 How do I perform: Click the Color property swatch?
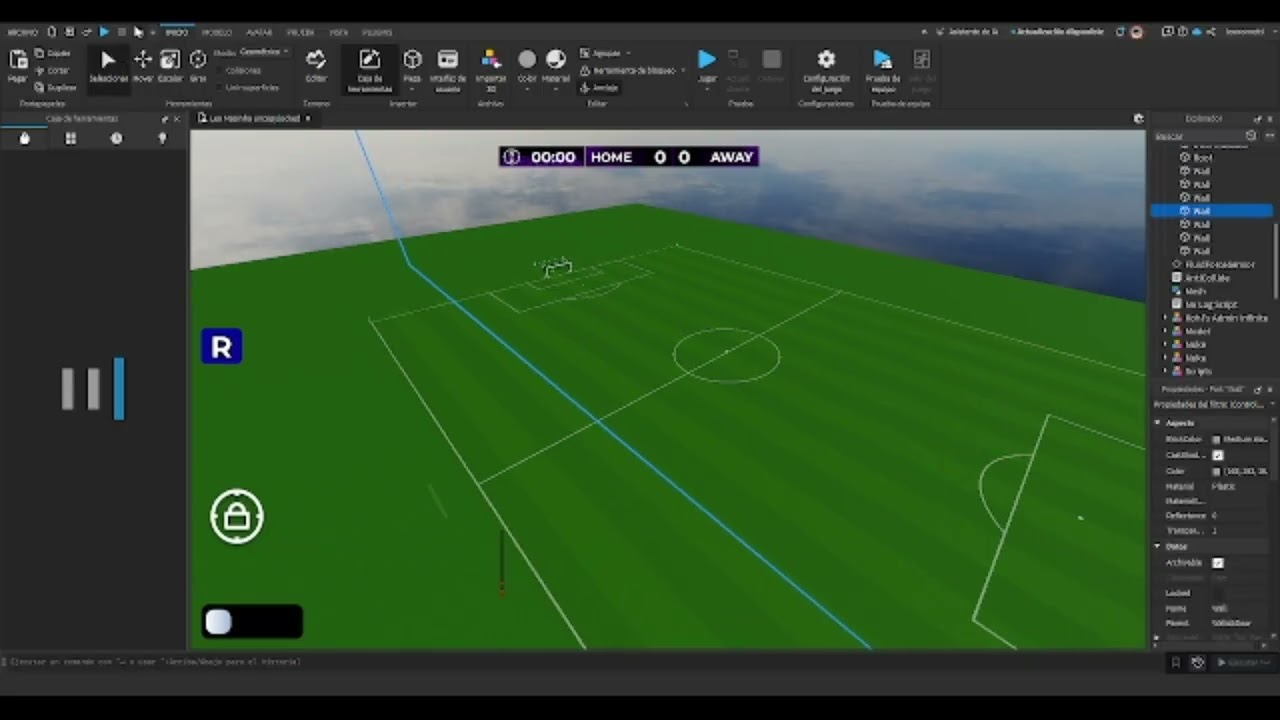pos(1216,471)
